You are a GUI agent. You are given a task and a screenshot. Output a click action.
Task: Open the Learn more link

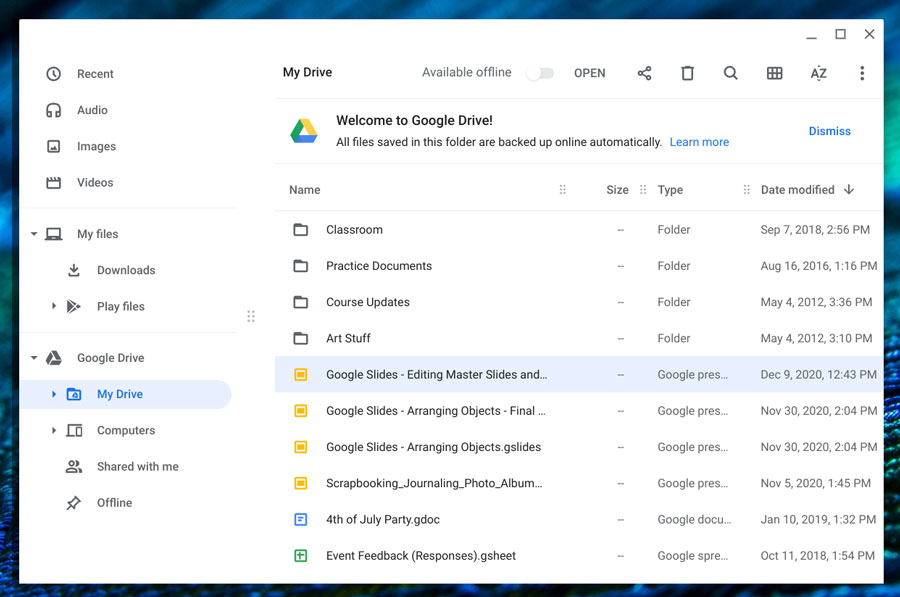[x=699, y=142]
